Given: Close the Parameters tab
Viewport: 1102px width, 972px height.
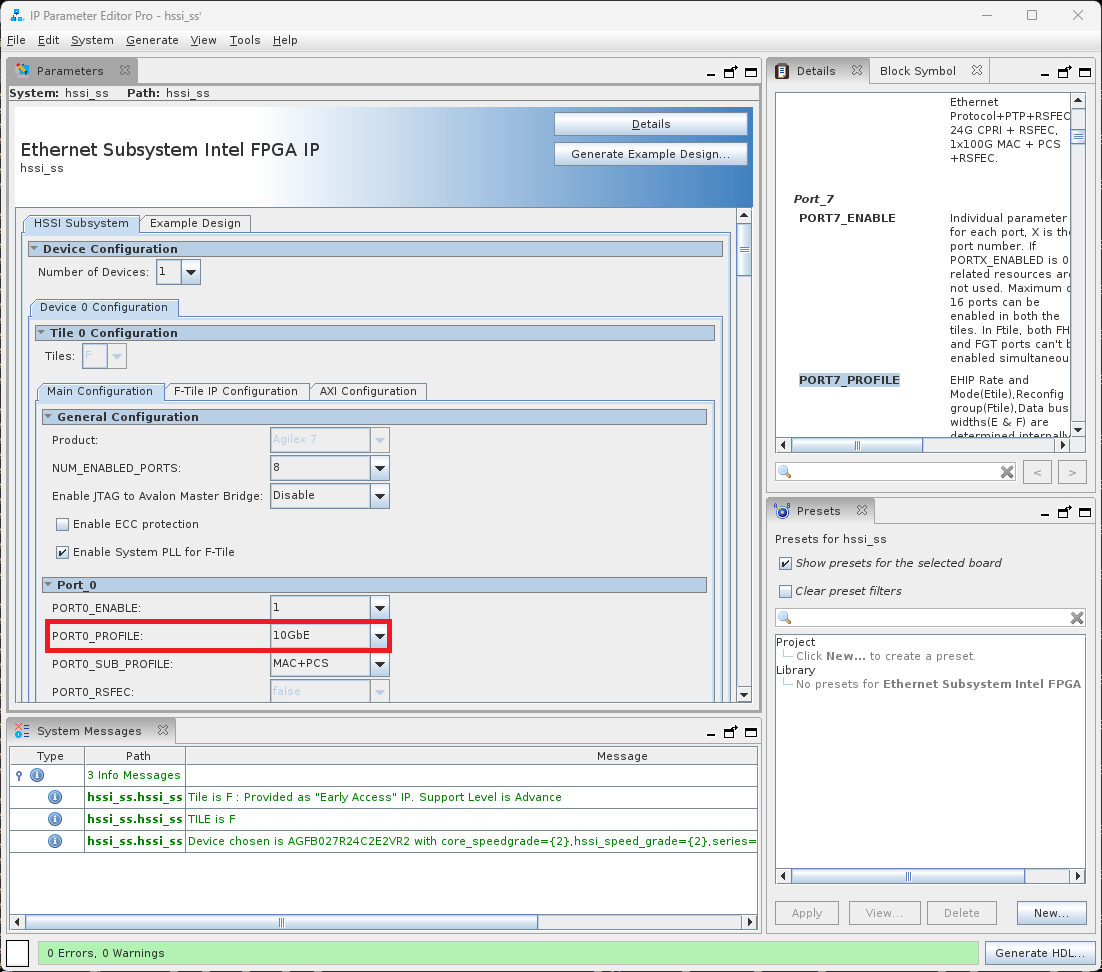Looking at the screenshot, I should tap(125, 71).
